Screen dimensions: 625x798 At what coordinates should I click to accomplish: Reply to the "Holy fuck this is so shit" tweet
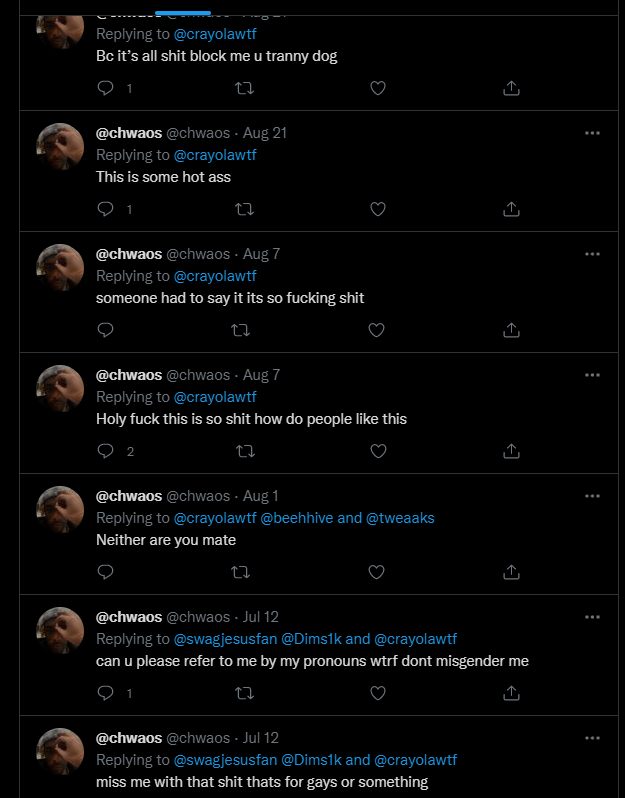point(106,451)
